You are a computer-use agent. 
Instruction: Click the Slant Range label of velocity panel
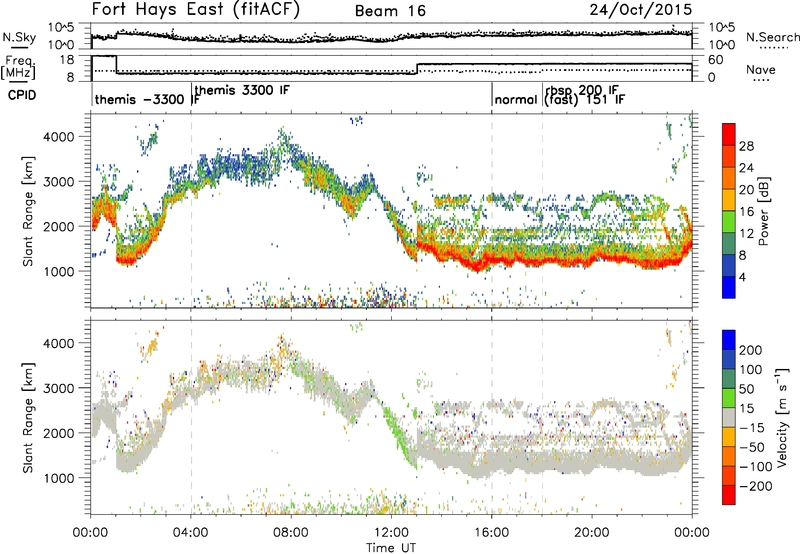[28, 418]
